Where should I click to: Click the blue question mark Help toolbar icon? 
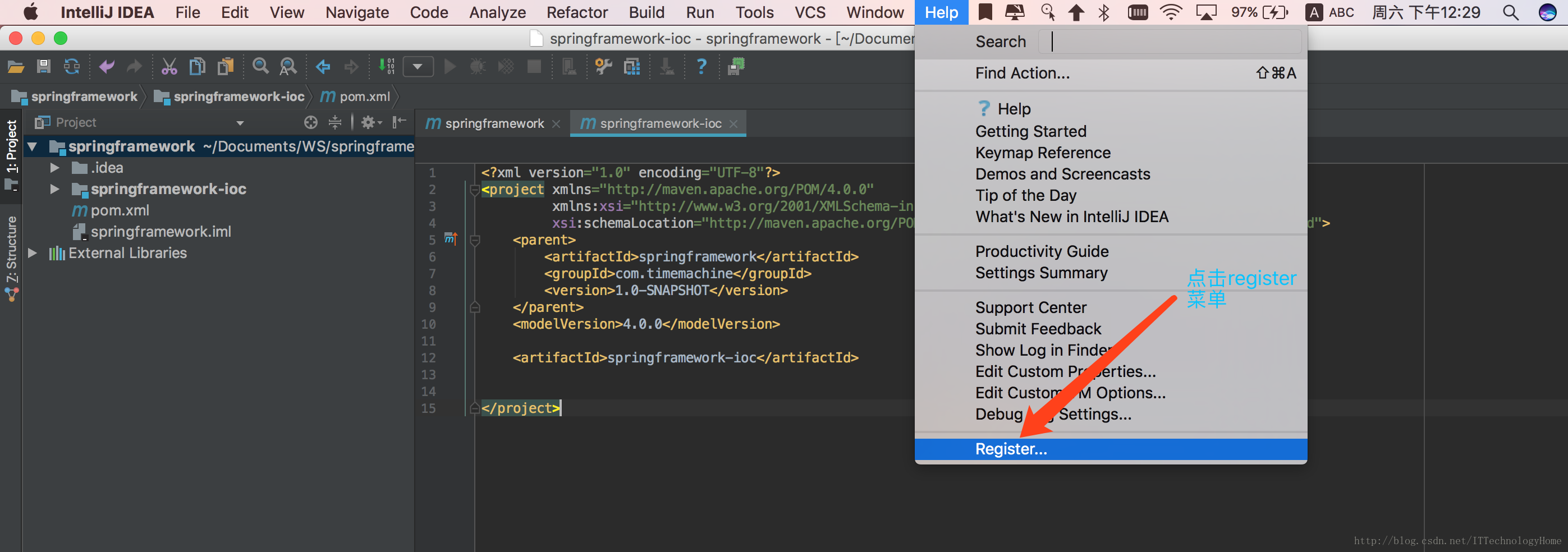coord(701,66)
